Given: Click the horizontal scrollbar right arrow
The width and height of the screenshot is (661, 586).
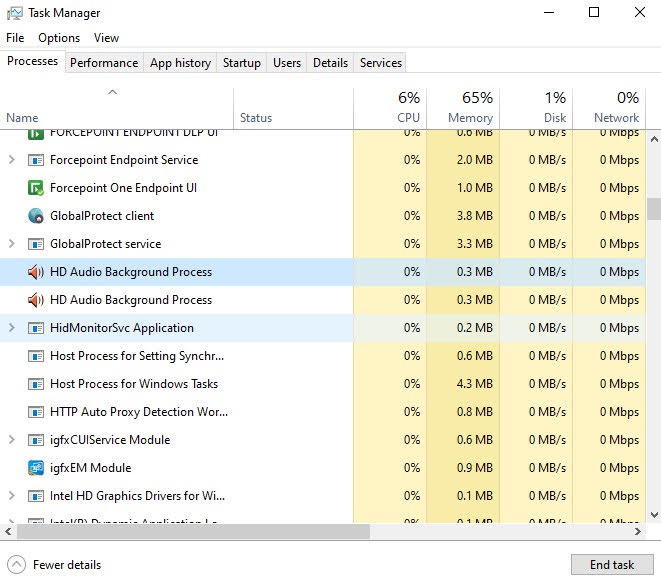Looking at the screenshot, I should click(638, 532).
